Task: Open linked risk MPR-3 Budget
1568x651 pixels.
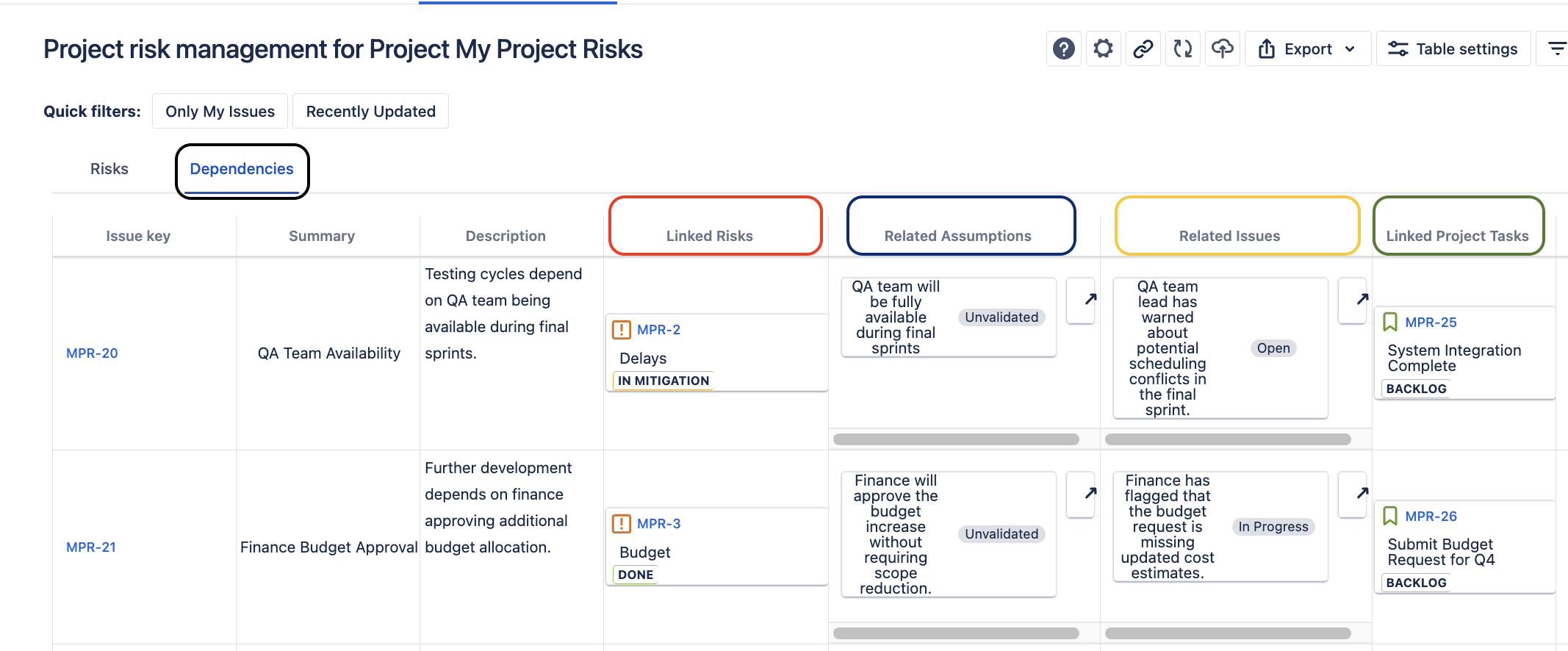Action: pos(658,524)
